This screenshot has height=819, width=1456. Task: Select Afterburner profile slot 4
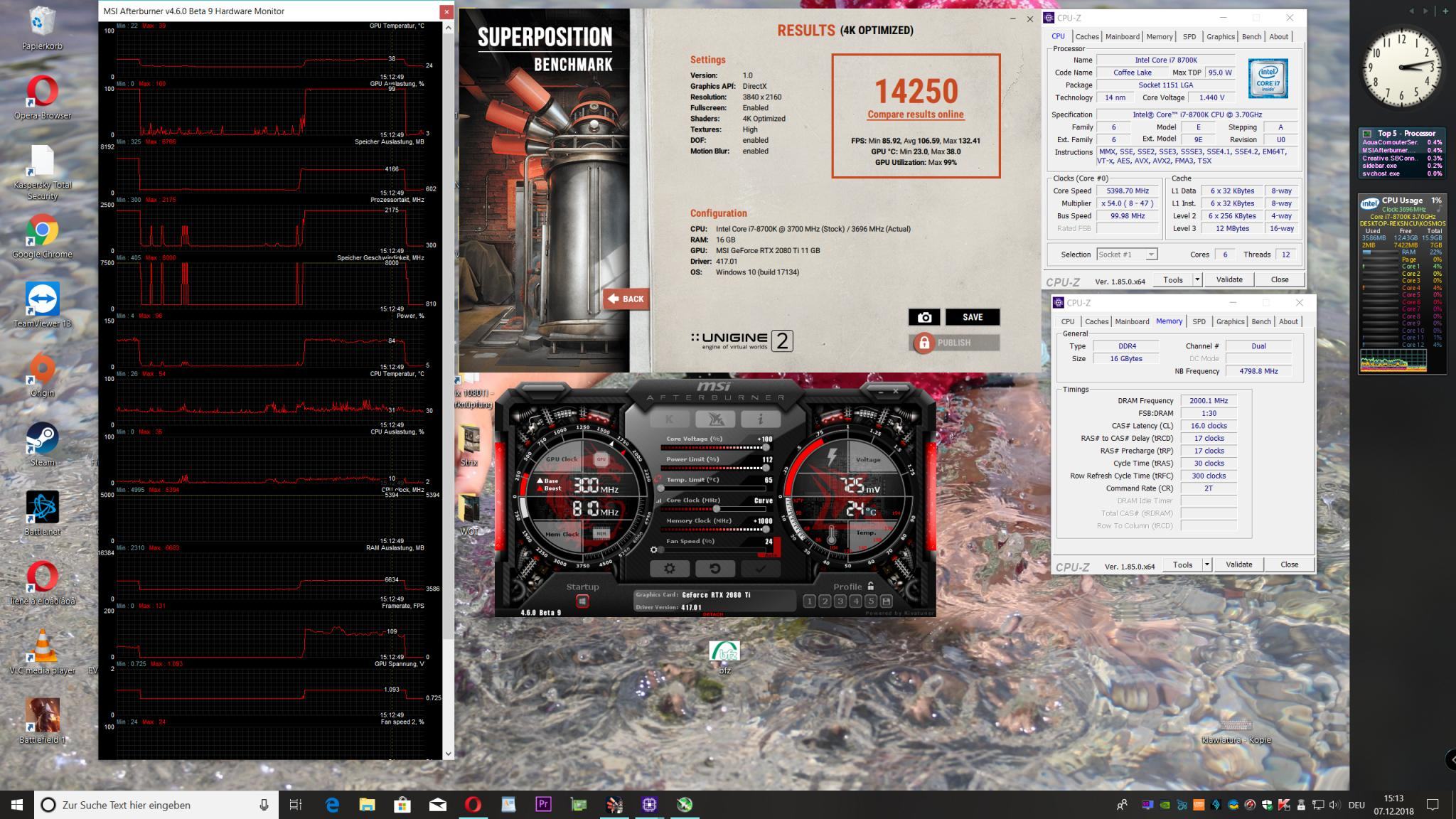(x=855, y=601)
